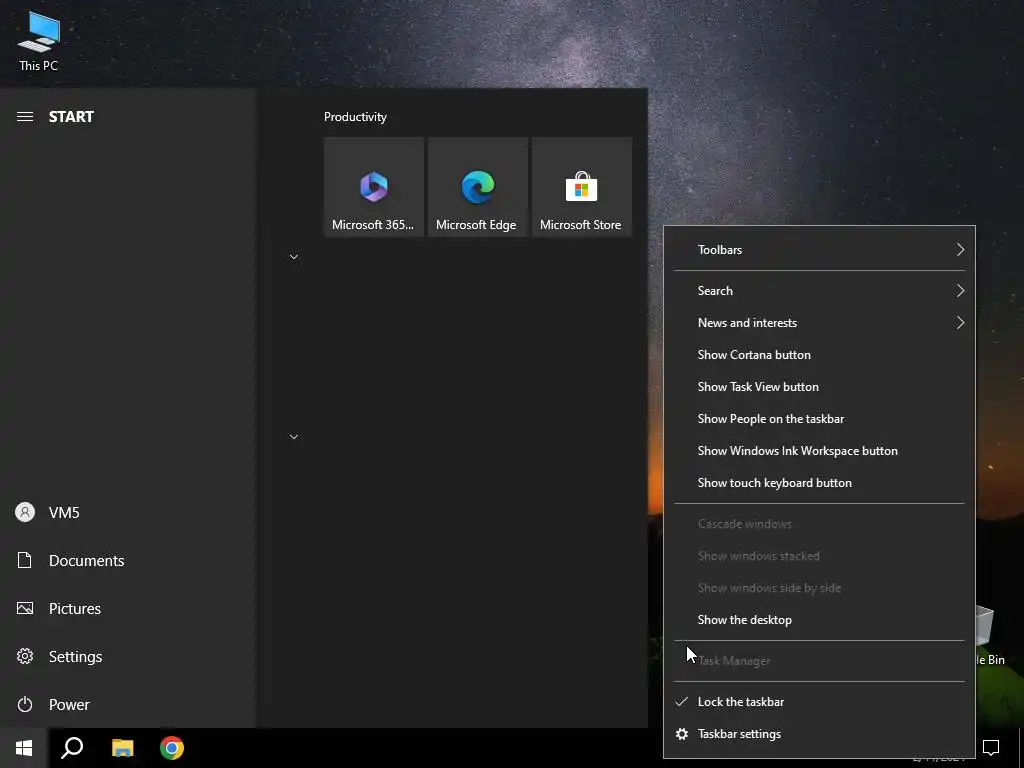1024x768 pixels.
Task: Launch the Microsoft Edge tile
Action: pos(477,187)
